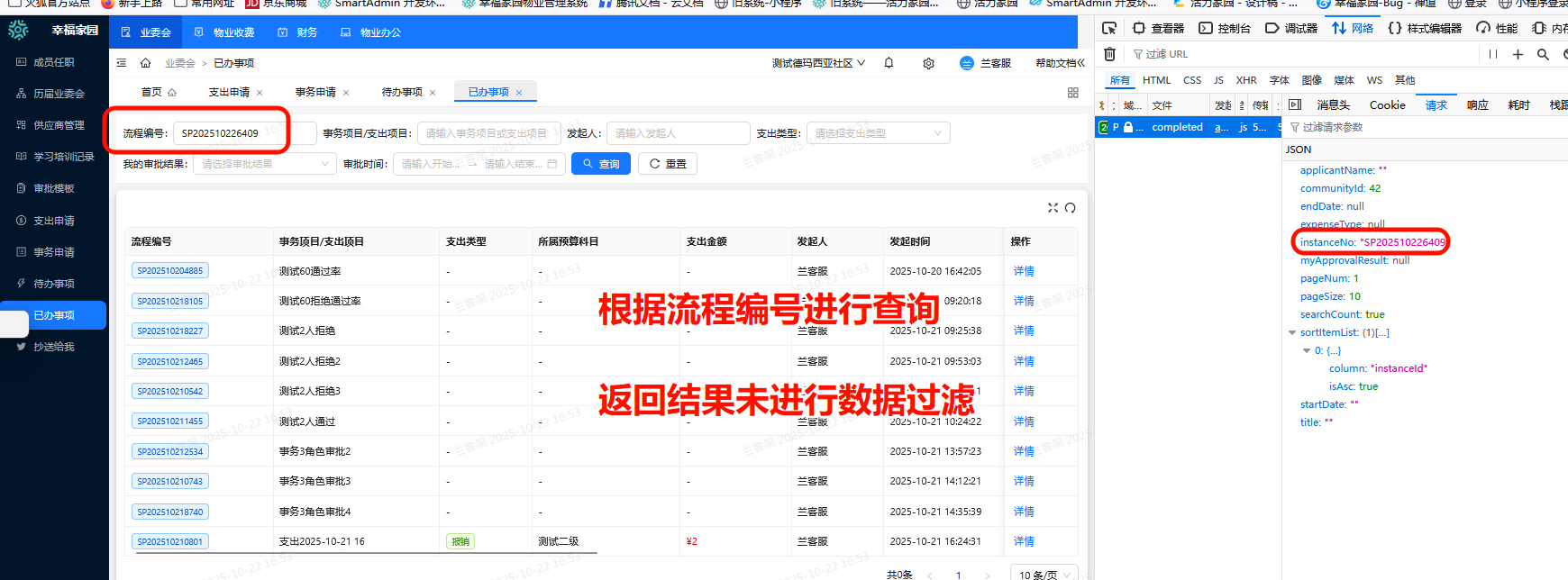Click the devtools element picker icon
This screenshot has width=1568, height=580.
[x=1109, y=28]
